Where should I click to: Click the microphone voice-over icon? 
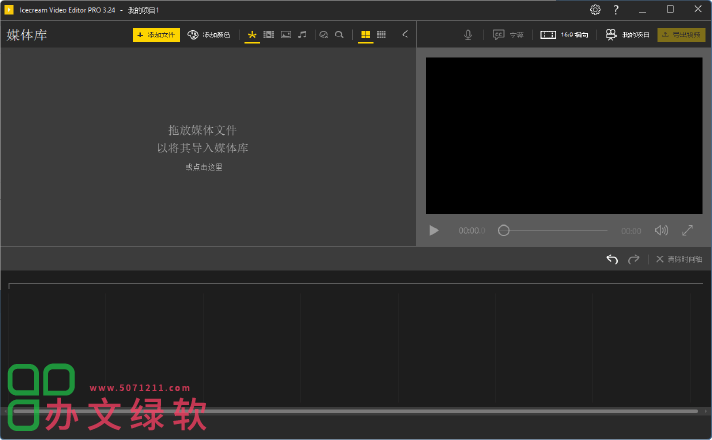pyautogui.click(x=468, y=35)
